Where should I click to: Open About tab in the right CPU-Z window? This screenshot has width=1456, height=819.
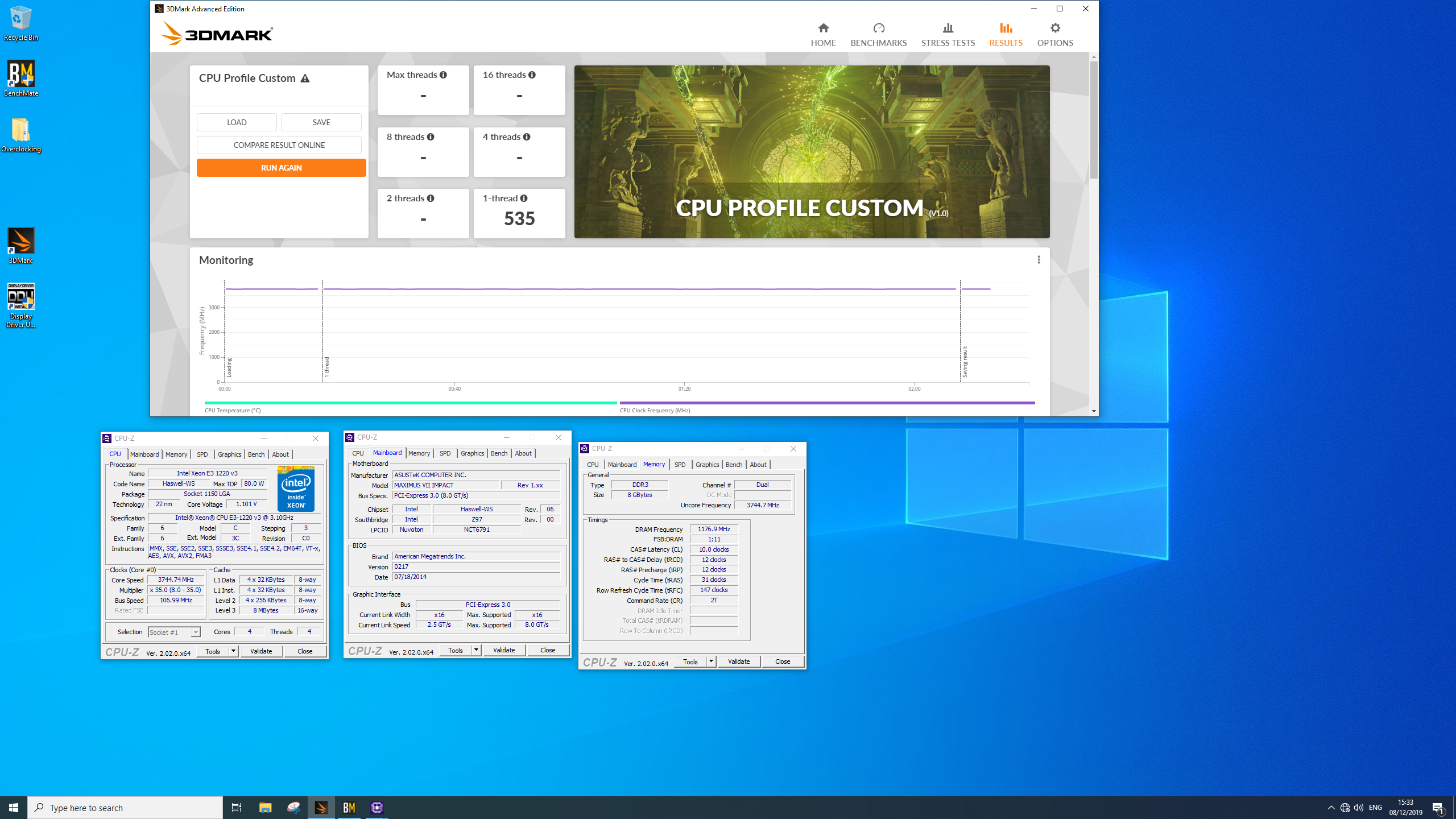pyautogui.click(x=758, y=465)
